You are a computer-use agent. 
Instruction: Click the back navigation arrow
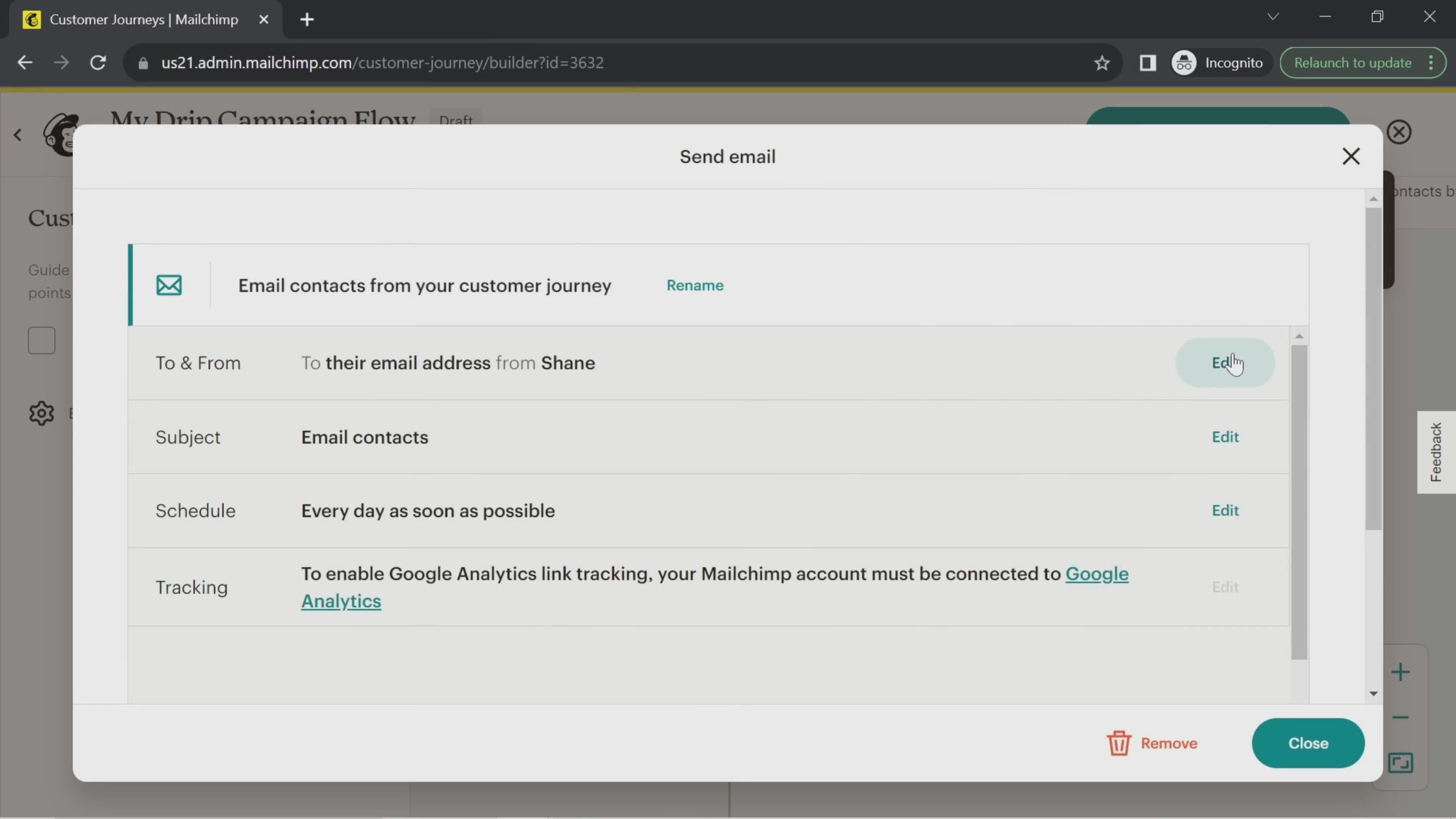pos(25,62)
